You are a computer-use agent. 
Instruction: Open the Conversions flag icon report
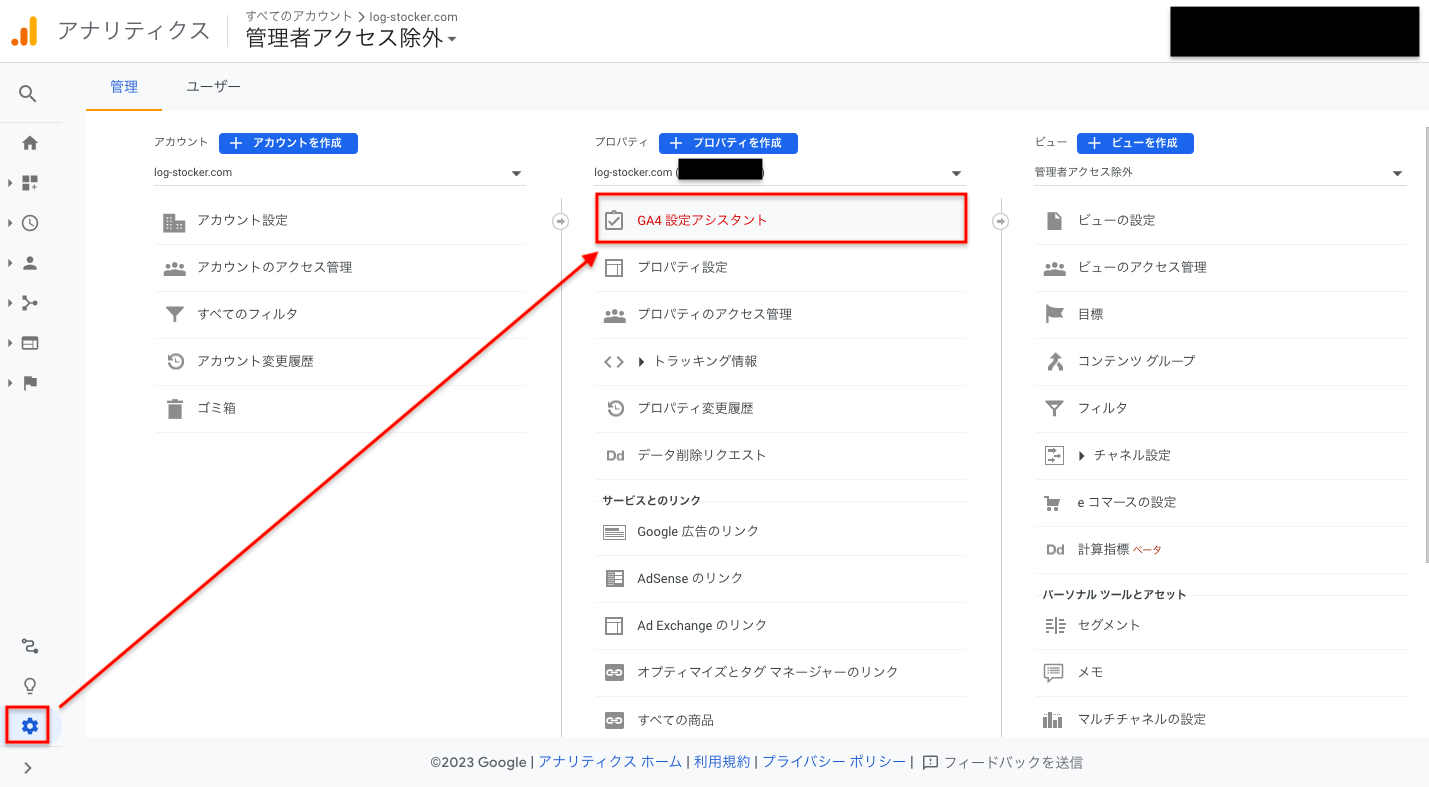(29, 383)
